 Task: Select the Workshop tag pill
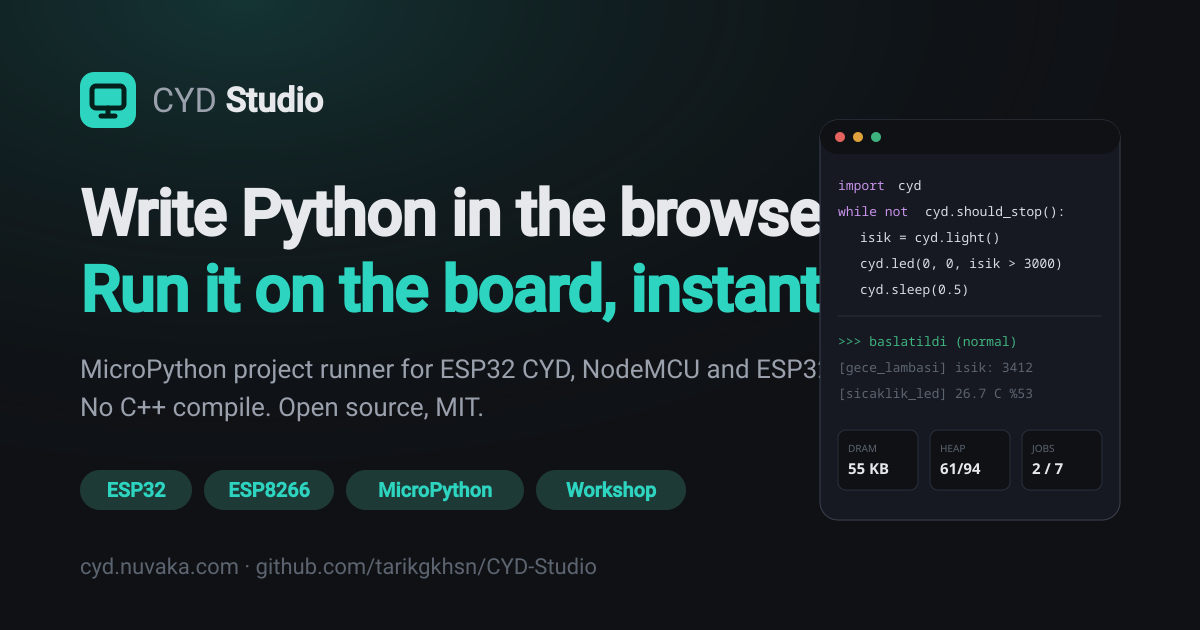[x=611, y=490]
